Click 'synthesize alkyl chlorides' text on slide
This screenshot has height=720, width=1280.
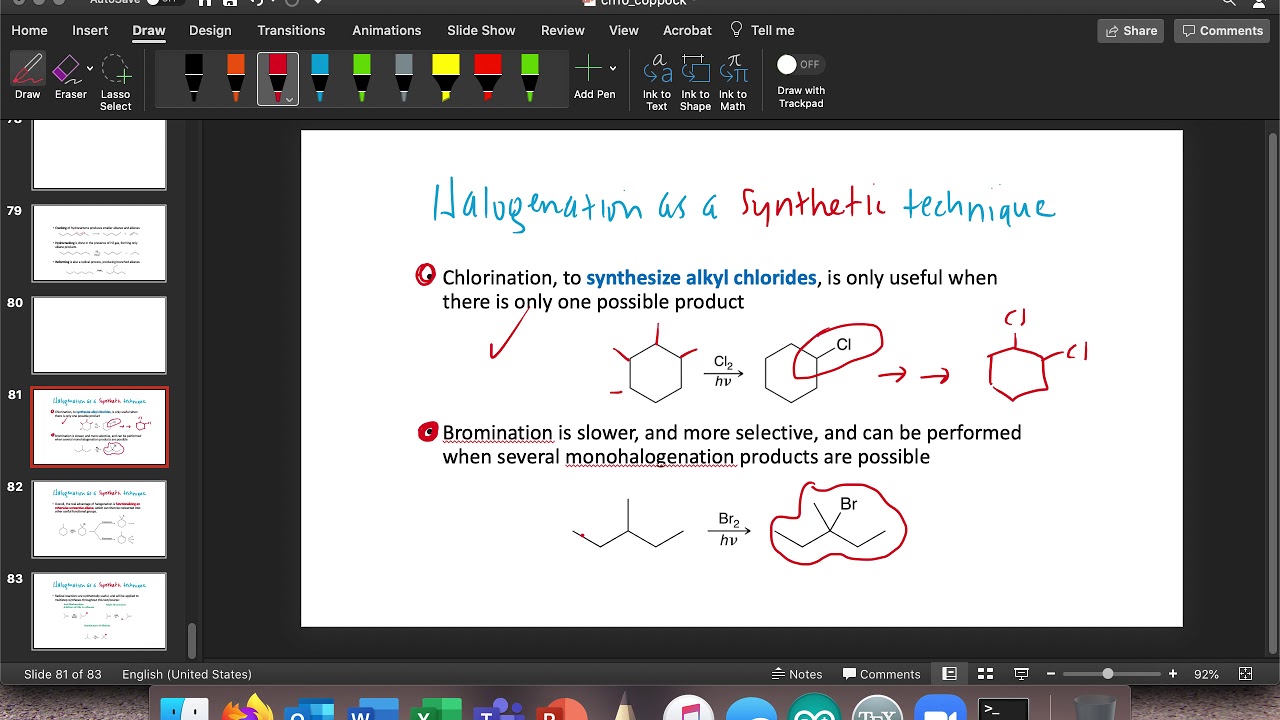[701, 278]
